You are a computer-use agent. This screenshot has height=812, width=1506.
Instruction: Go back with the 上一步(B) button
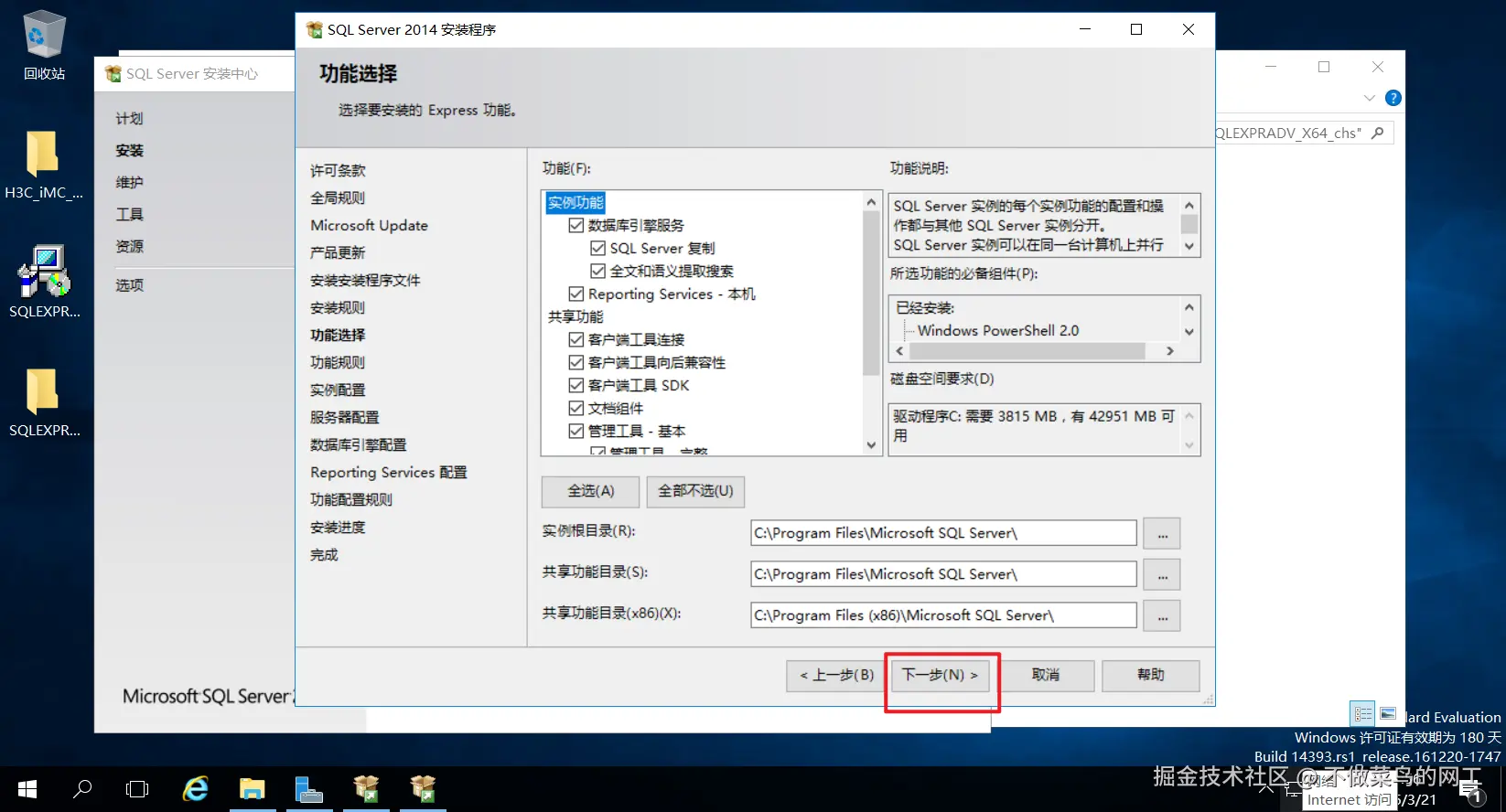click(x=837, y=675)
